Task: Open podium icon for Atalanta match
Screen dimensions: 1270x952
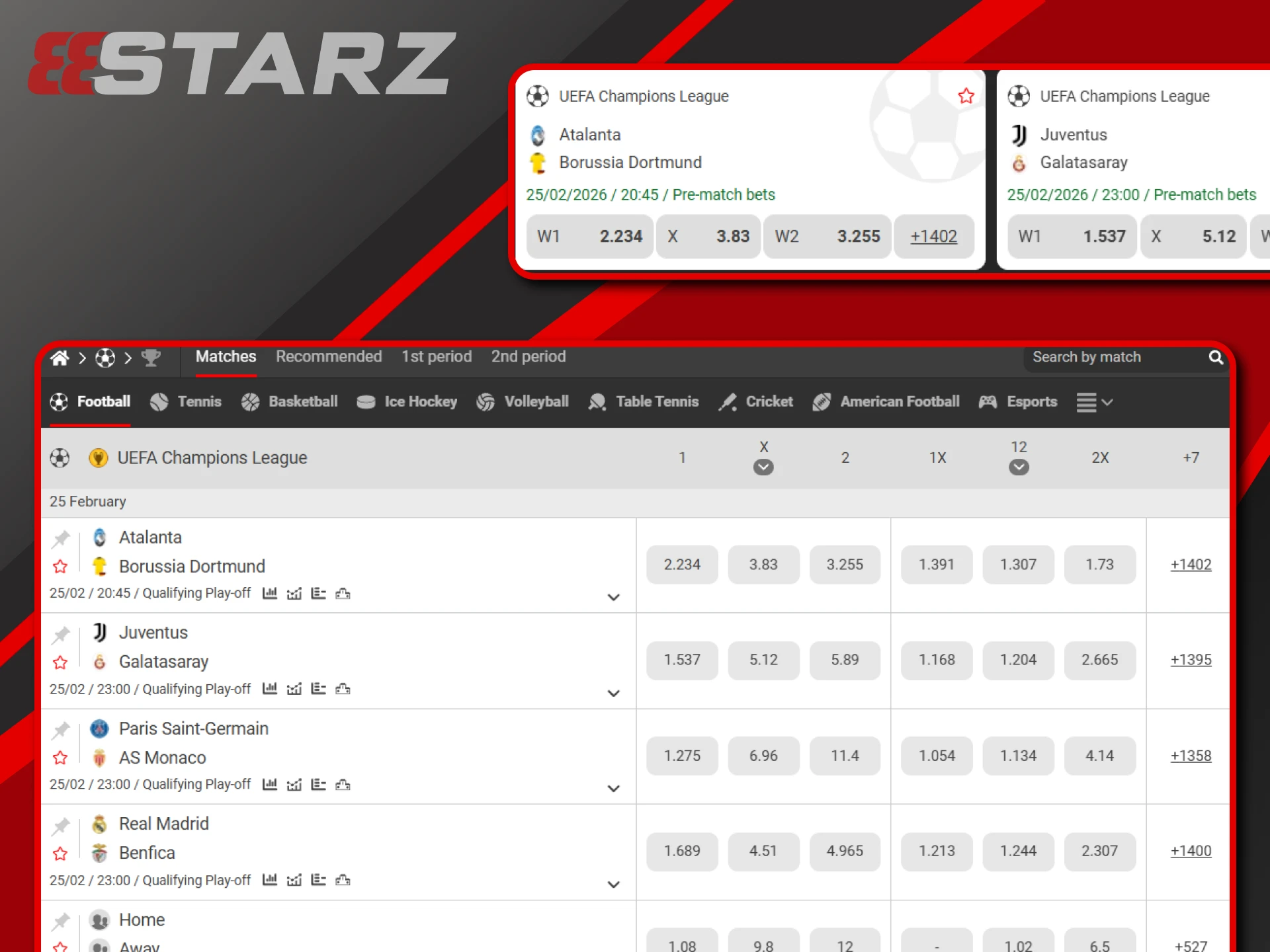Action: click(343, 593)
